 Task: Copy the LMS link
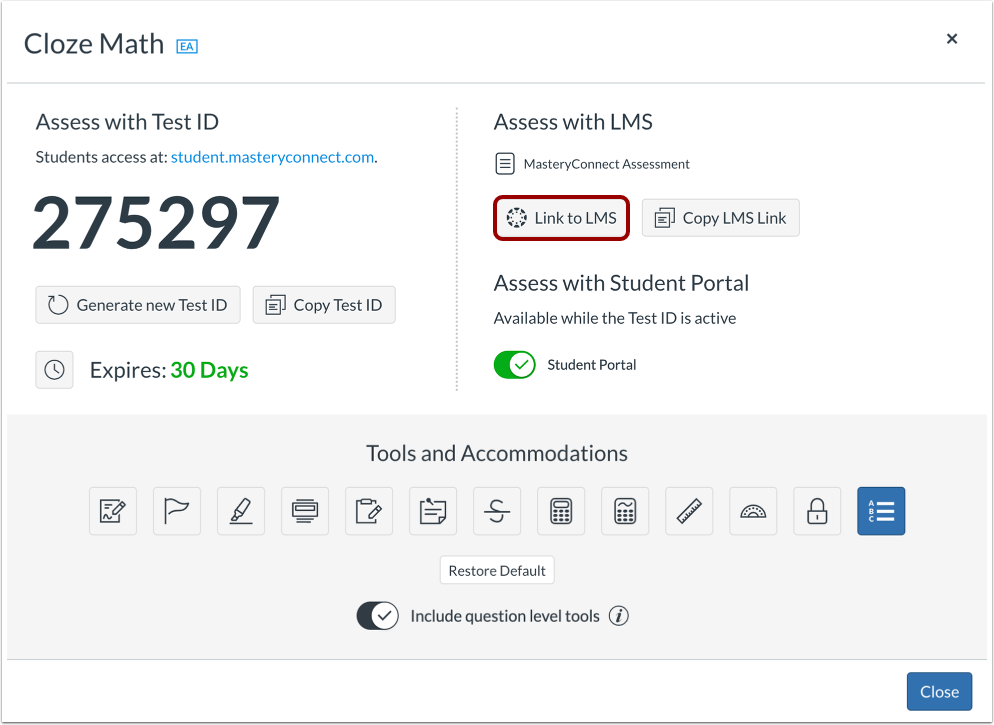coord(720,217)
